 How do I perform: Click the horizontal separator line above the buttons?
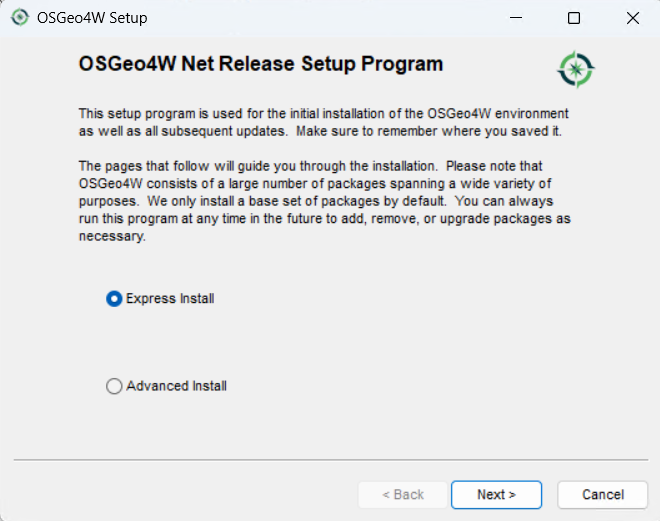[x=328, y=461]
